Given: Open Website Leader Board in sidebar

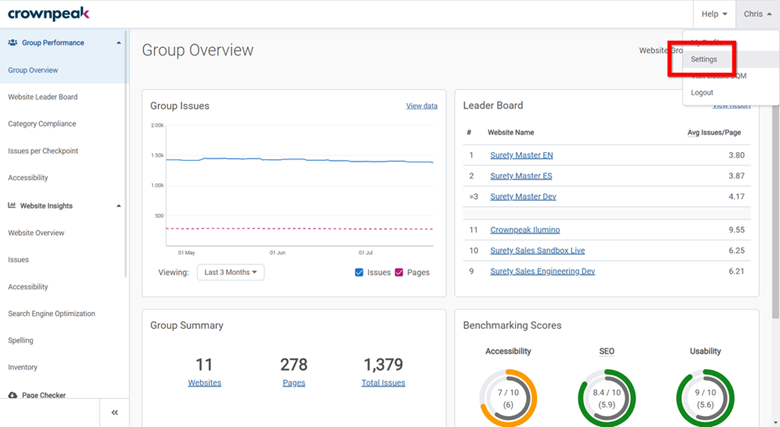Looking at the screenshot, I should pyautogui.click(x=43, y=97).
